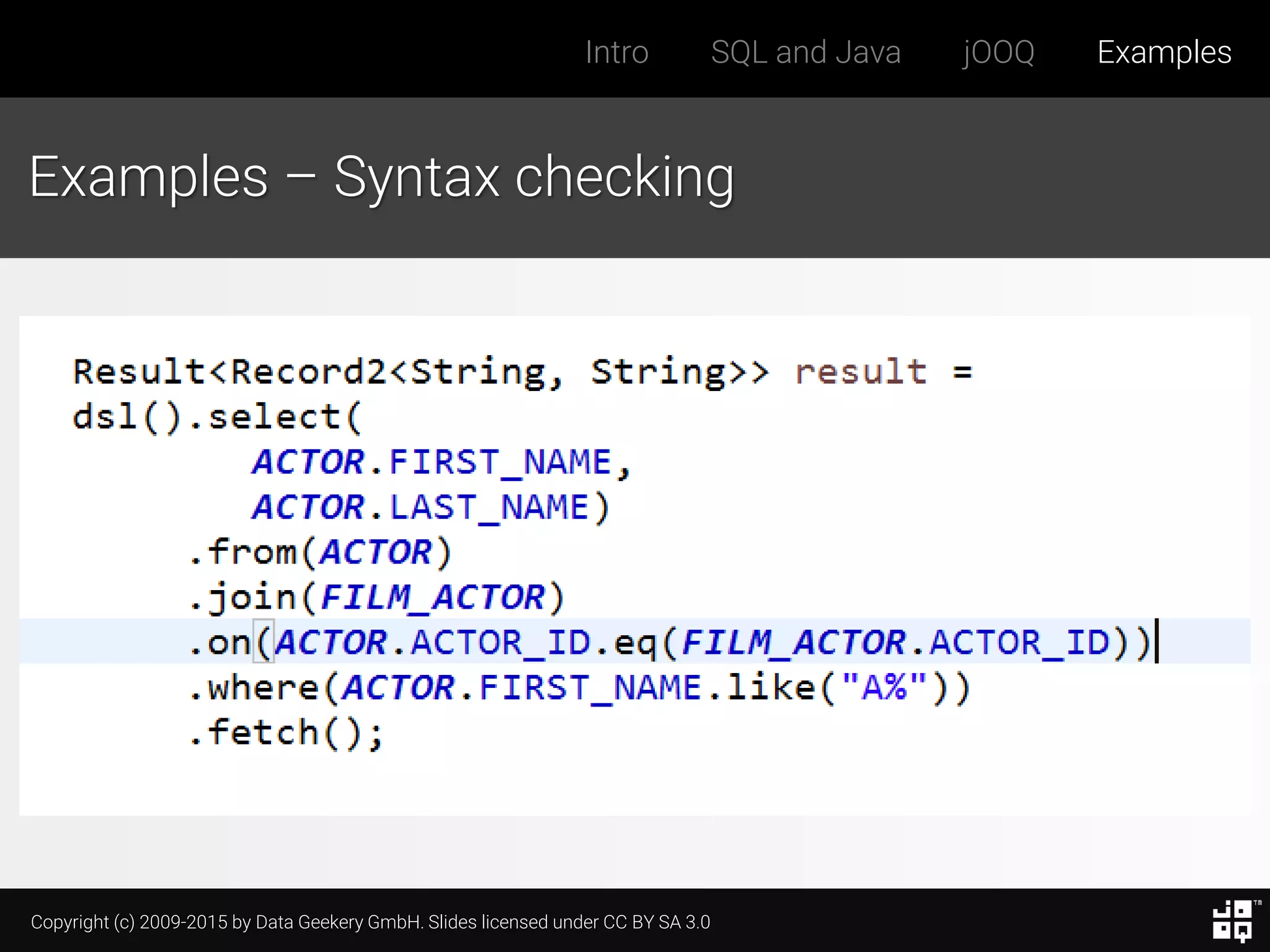
Task: Click the "A%" string literal
Action: pos(884,687)
